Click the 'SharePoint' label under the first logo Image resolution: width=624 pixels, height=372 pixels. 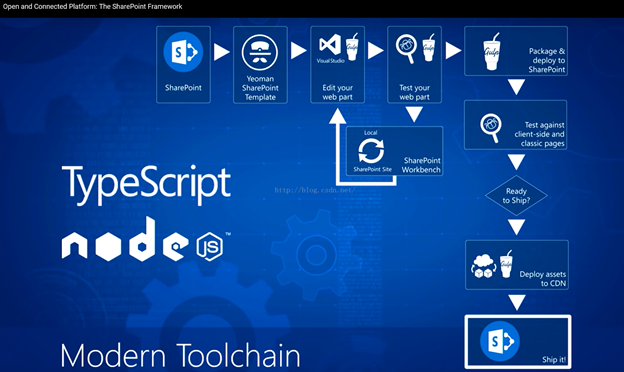183,88
